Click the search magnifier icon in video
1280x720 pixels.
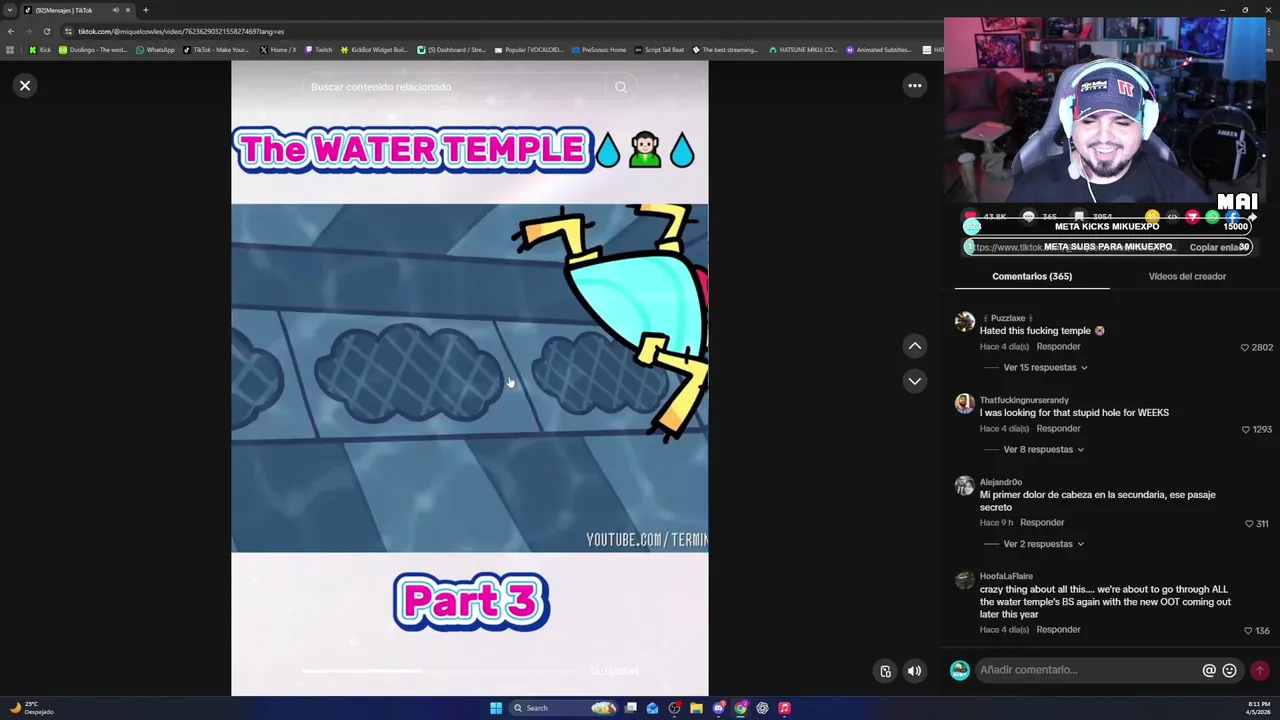(621, 87)
